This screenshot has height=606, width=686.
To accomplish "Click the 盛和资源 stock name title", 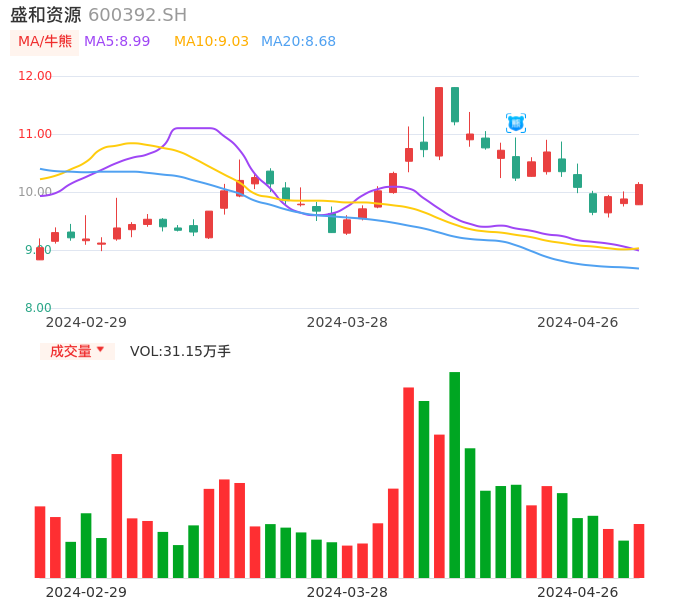I will tap(45, 15).
